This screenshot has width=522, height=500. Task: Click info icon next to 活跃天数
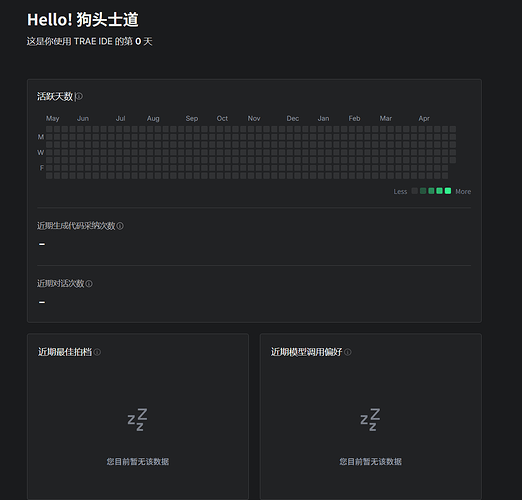pos(80,97)
